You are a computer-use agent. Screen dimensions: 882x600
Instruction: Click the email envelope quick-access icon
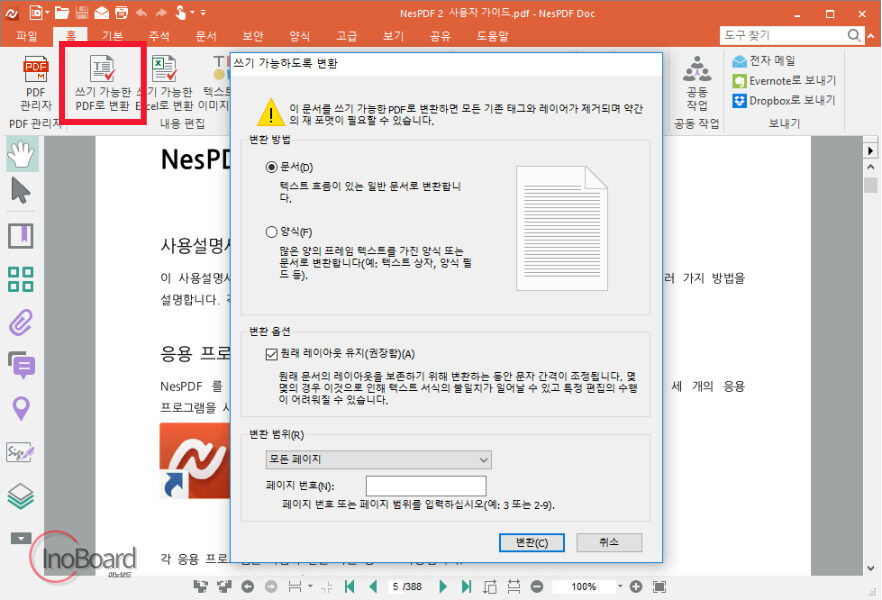[x=102, y=13]
